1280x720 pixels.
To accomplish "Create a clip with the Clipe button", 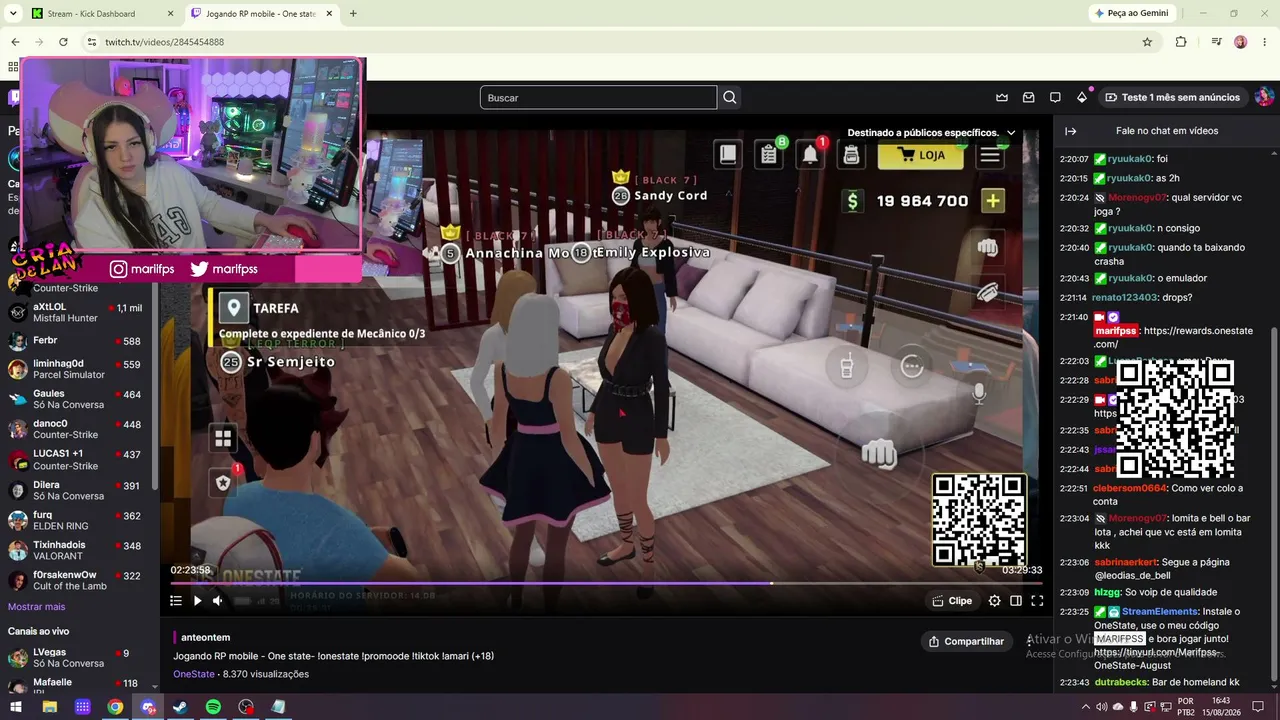I will pos(952,601).
